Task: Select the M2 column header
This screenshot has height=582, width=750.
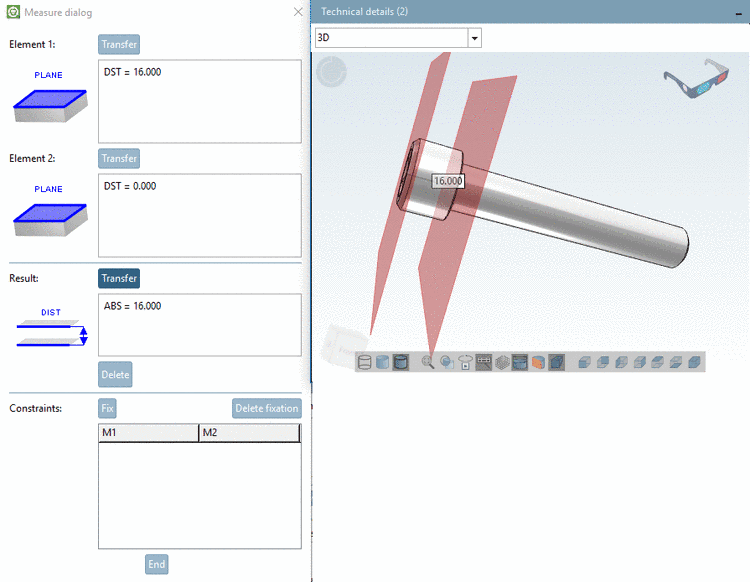Action: coord(249,433)
